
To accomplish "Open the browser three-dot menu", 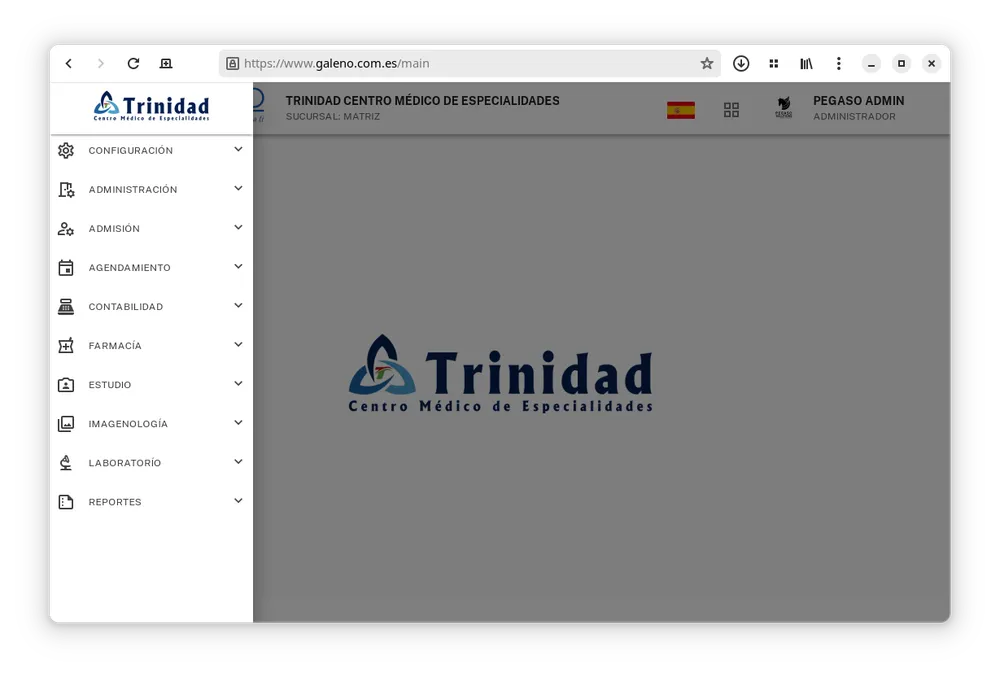I will (839, 63).
